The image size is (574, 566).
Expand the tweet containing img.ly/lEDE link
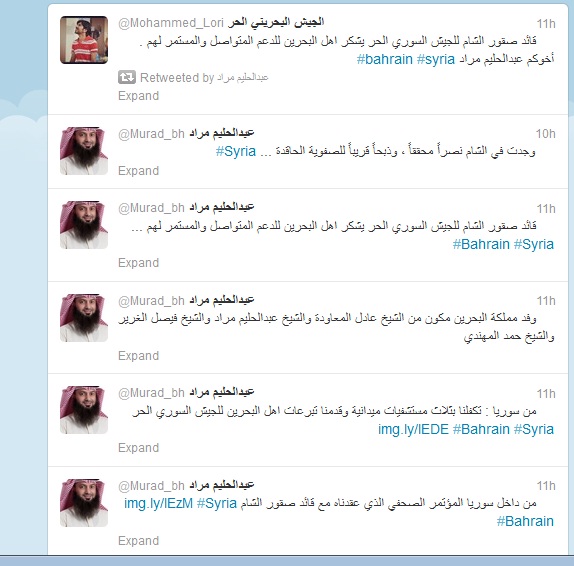coord(138,448)
